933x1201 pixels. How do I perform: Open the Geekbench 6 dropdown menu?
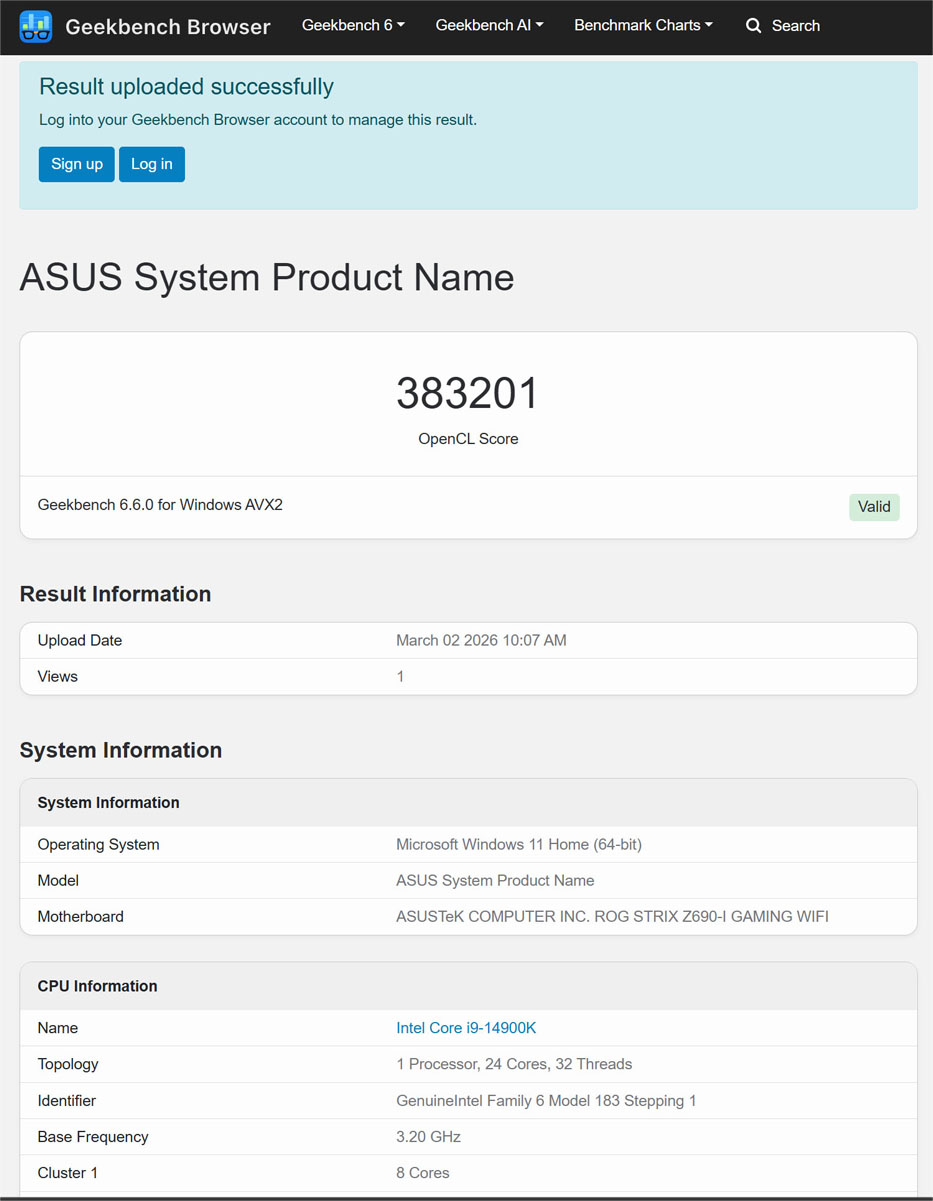[353, 26]
